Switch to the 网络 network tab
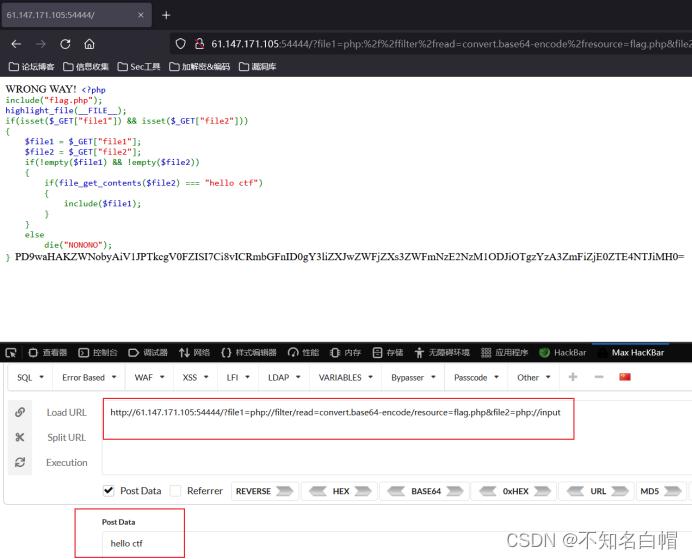692x559 pixels. [x=195, y=353]
